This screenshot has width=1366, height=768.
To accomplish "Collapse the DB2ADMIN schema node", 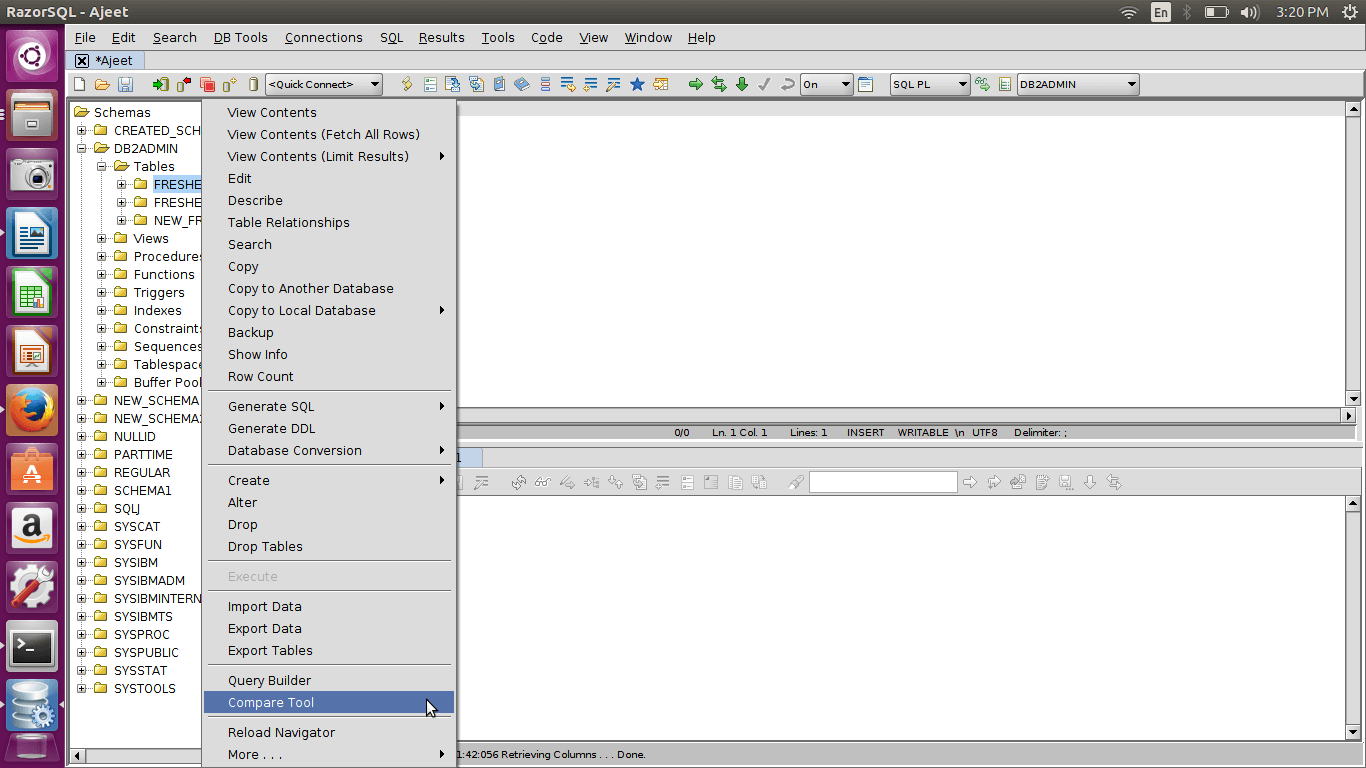I will click(x=82, y=149).
